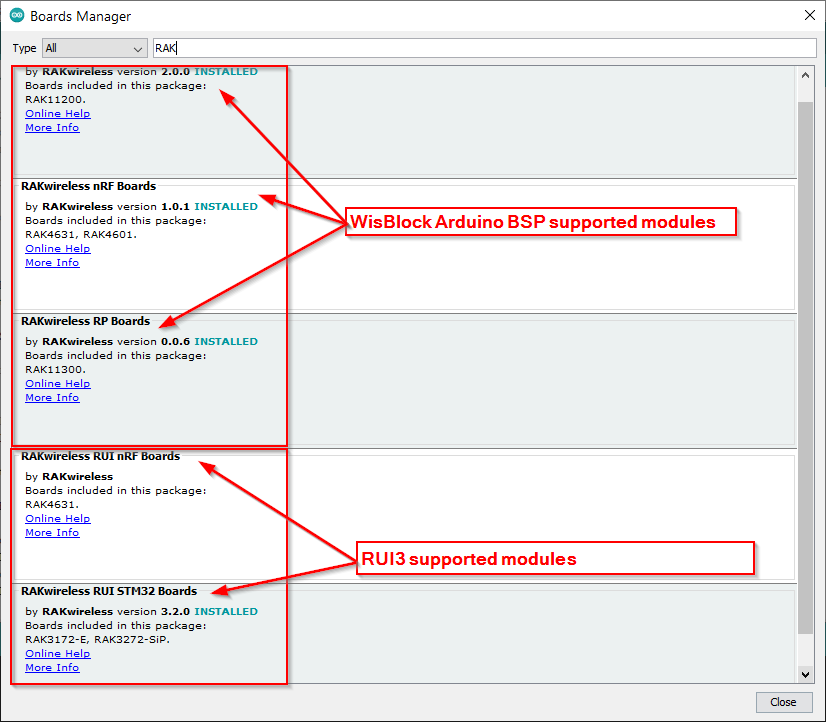Select the RAKwireless RUI STM32 Boards title
This screenshot has height=722, width=826.
click(x=109, y=591)
